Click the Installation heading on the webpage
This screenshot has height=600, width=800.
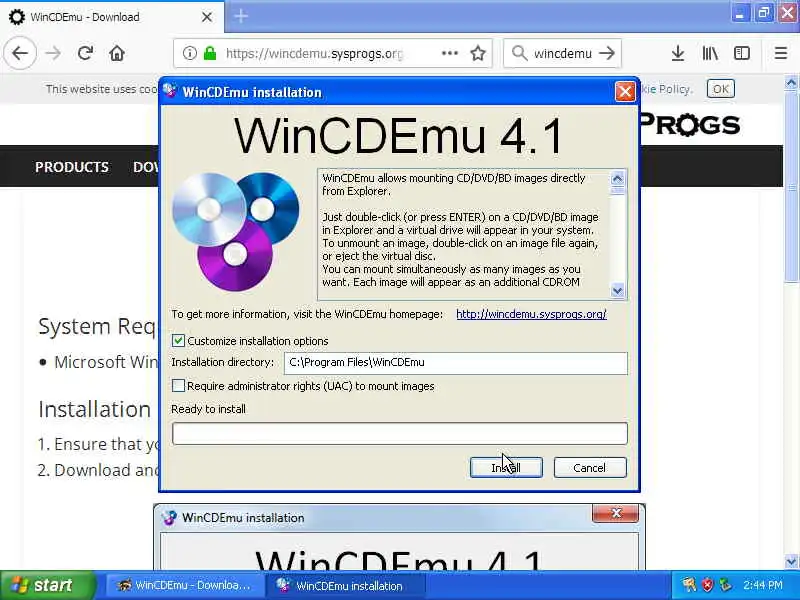point(94,409)
